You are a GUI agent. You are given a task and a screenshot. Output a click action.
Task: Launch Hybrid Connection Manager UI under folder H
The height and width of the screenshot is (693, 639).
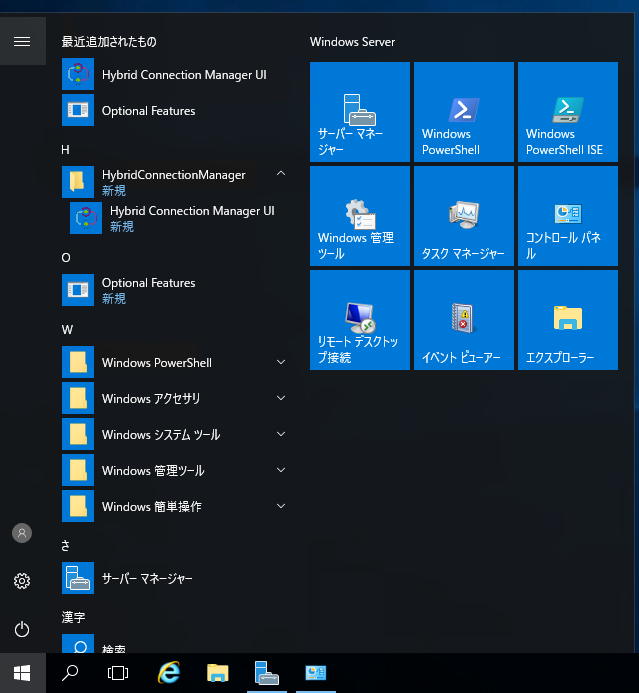tap(179, 218)
